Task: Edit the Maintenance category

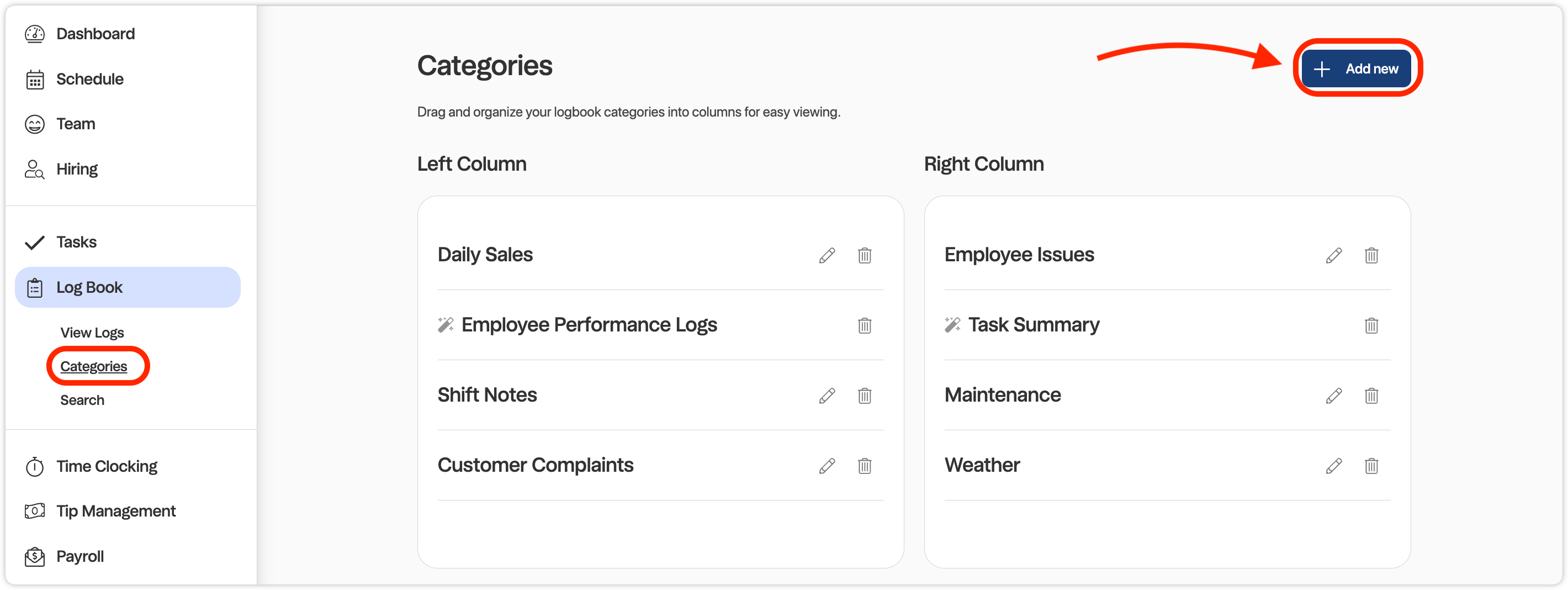Action: tap(1334, 396)
